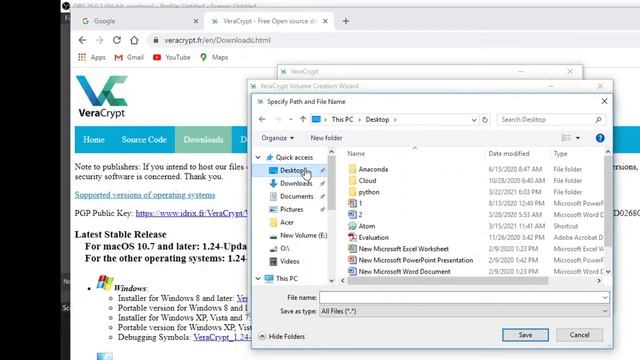Click Desktop in the address breadcrumb
The height and width of the screenshot is (360, 640).
click(x=377, y=120)
